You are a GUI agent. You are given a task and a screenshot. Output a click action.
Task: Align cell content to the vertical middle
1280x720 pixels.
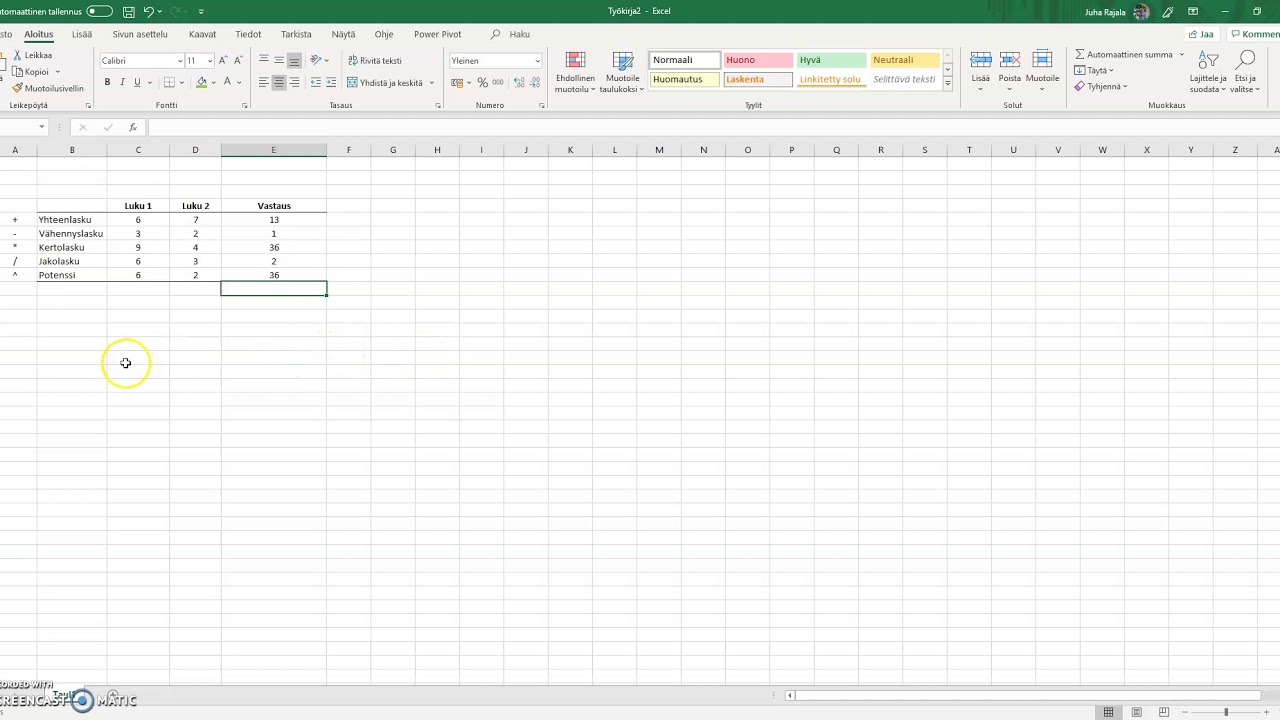(279, 61)
